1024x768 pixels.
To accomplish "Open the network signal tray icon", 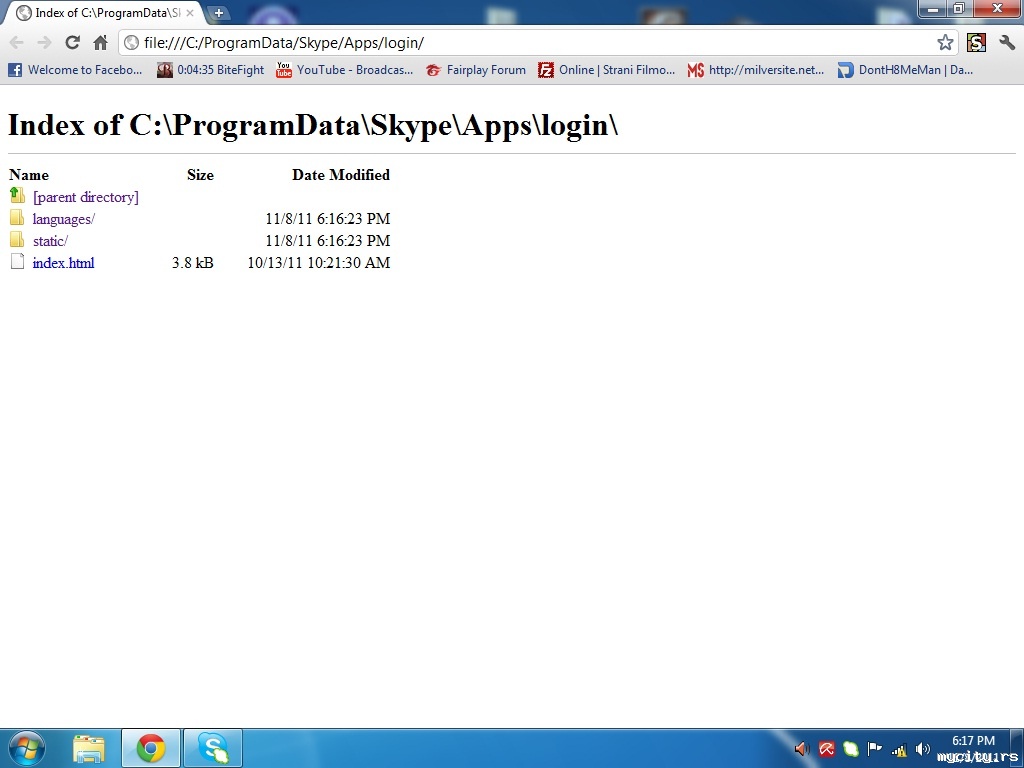I will click(x=899, y=750).
